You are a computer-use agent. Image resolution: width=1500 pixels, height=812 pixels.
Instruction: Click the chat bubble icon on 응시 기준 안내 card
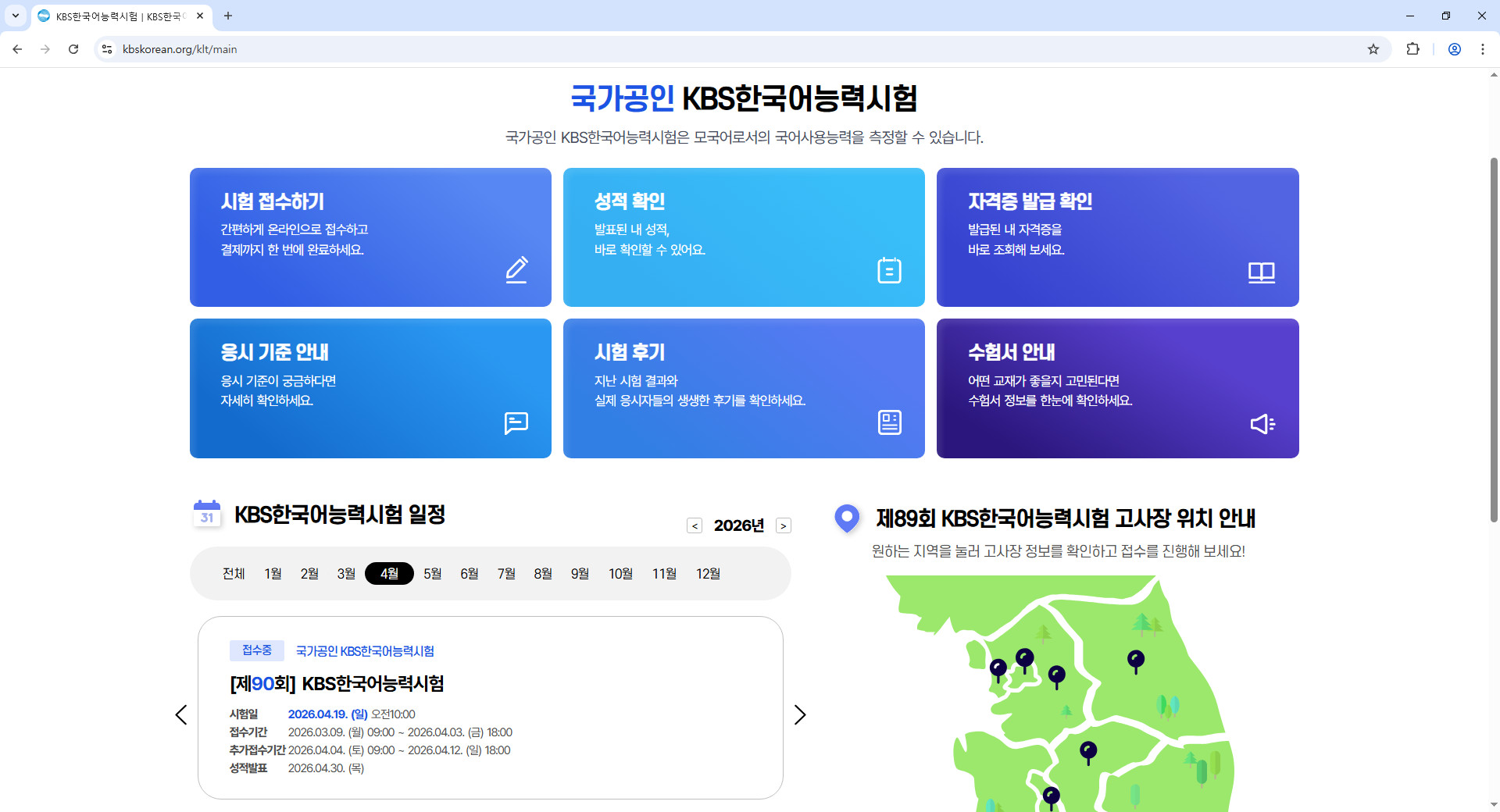click(516, 423)
